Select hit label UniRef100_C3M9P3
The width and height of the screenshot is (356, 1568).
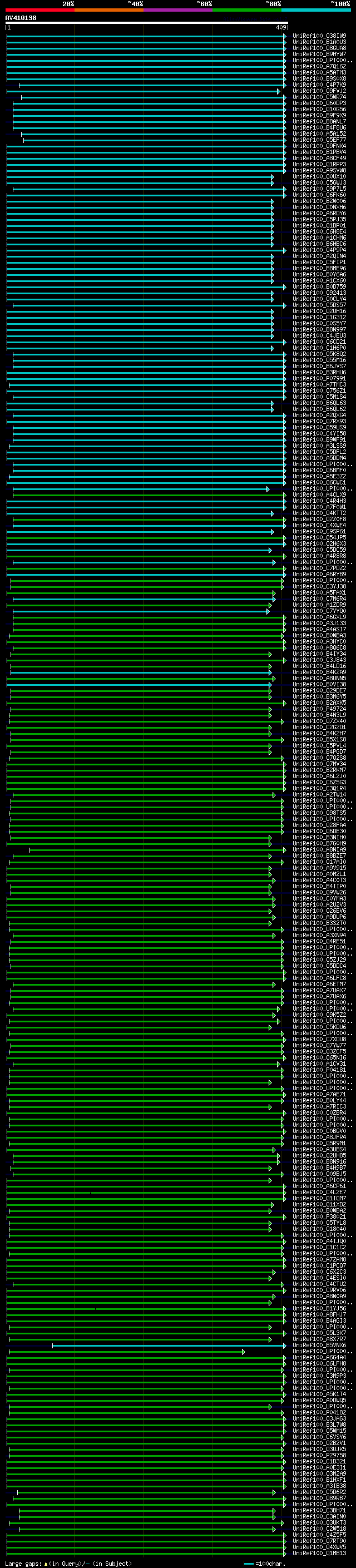[319, 1376]
